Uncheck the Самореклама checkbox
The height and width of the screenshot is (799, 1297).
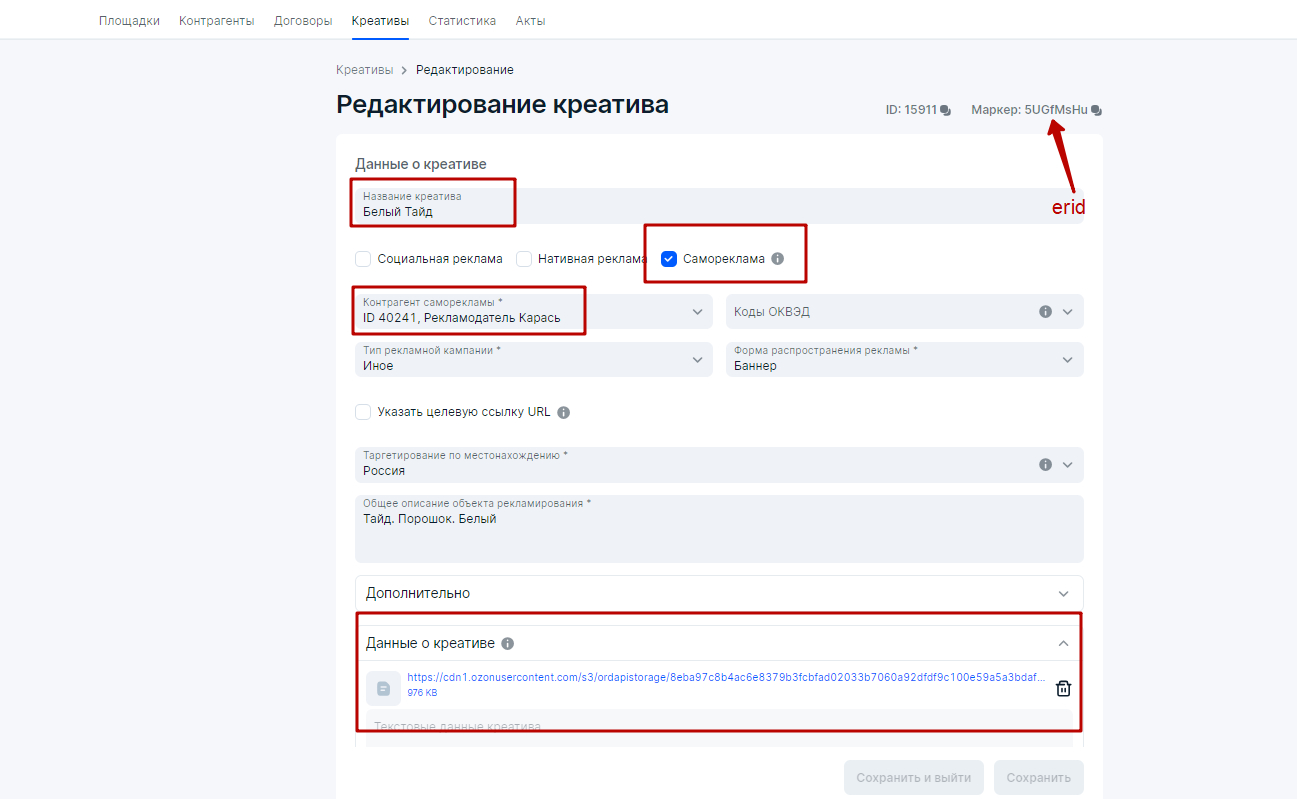point(669,259)
